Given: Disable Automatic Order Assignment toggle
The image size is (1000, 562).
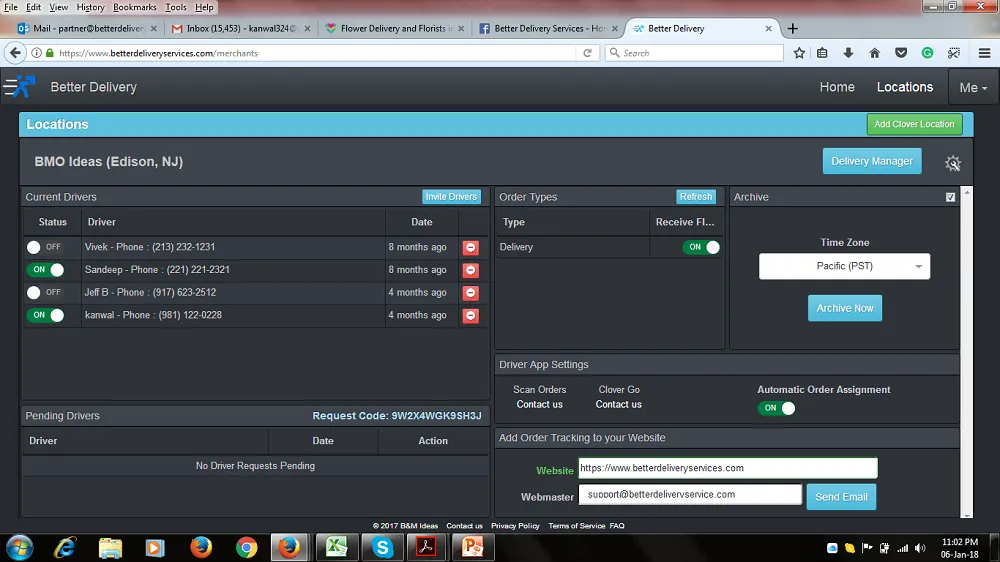Looking at the screenshot, I should [777, 408].
